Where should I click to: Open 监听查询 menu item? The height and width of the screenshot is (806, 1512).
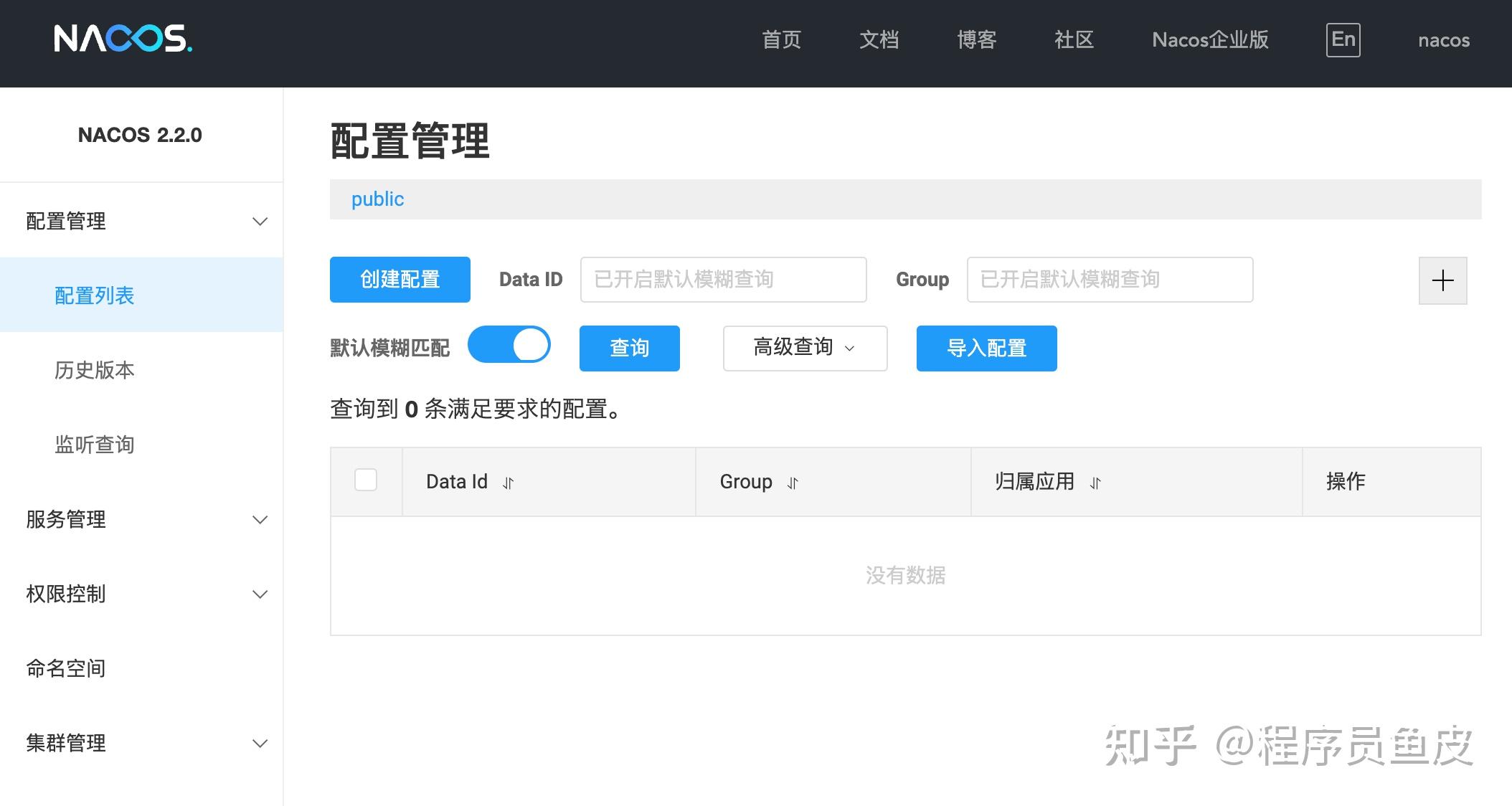[x=95, y=445]
